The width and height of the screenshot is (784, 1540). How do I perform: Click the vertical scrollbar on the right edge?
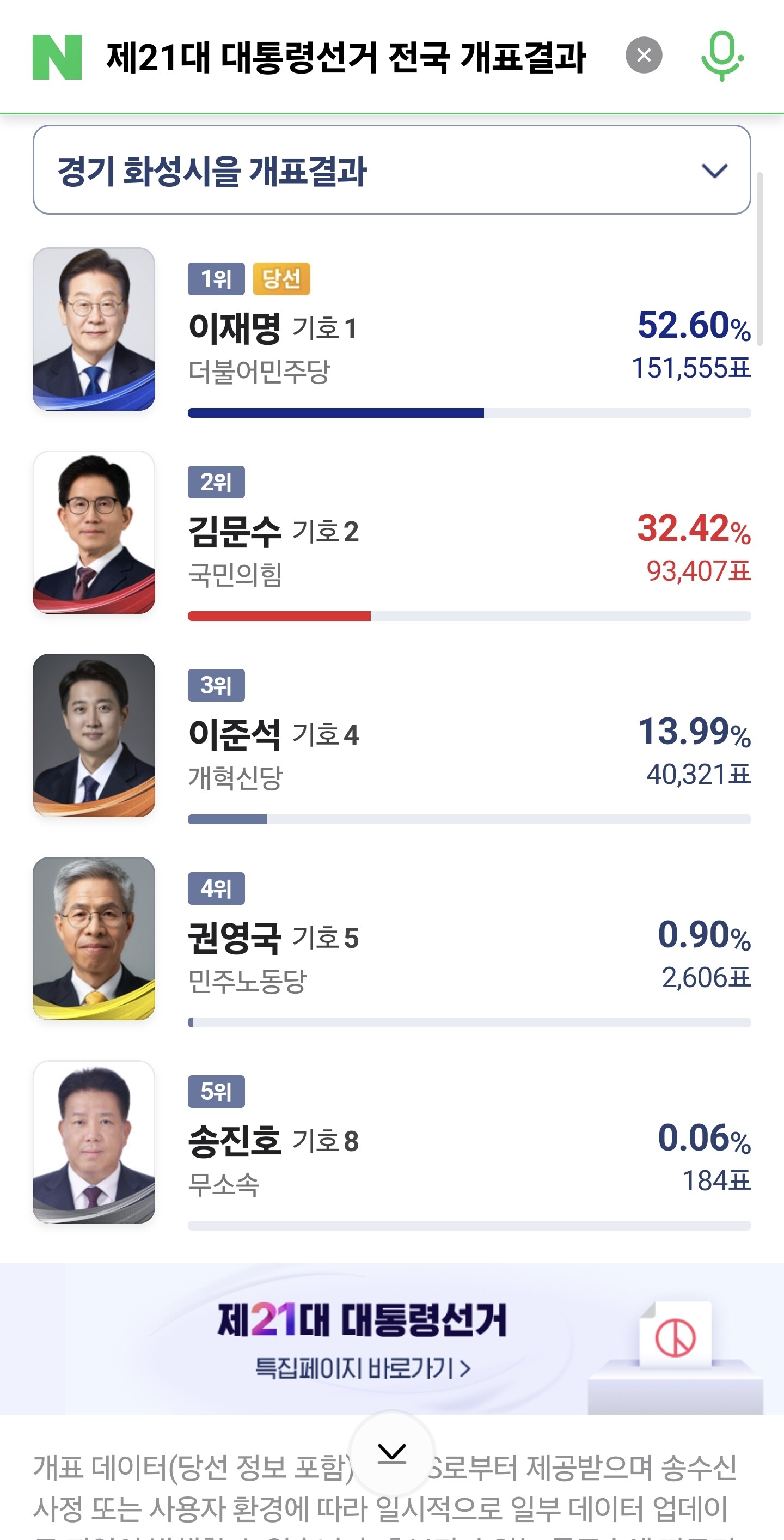coord(759,259)
